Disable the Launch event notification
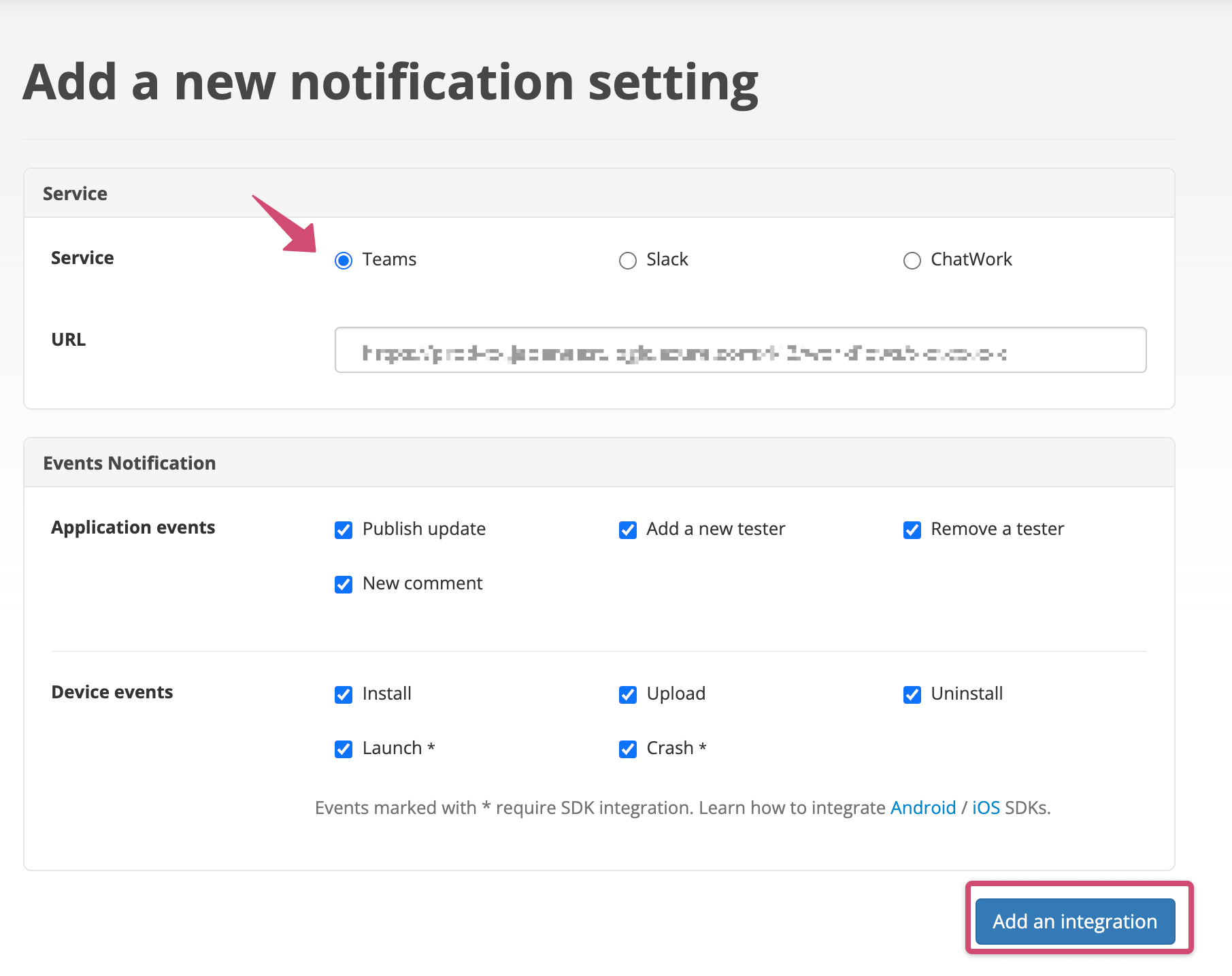 tap(344, 749)
